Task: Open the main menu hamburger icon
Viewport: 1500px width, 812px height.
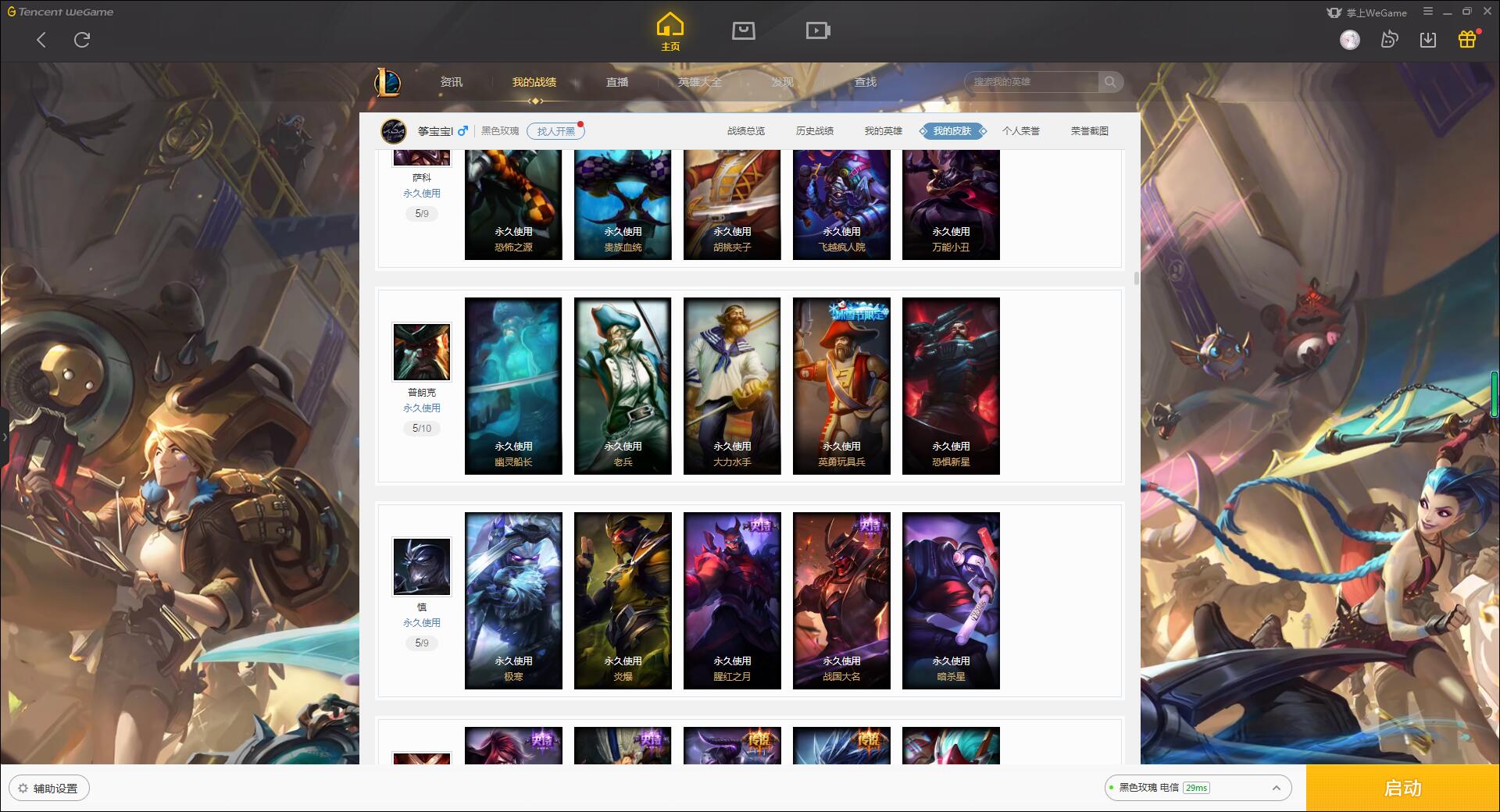Action: (x=1428, y=12)
